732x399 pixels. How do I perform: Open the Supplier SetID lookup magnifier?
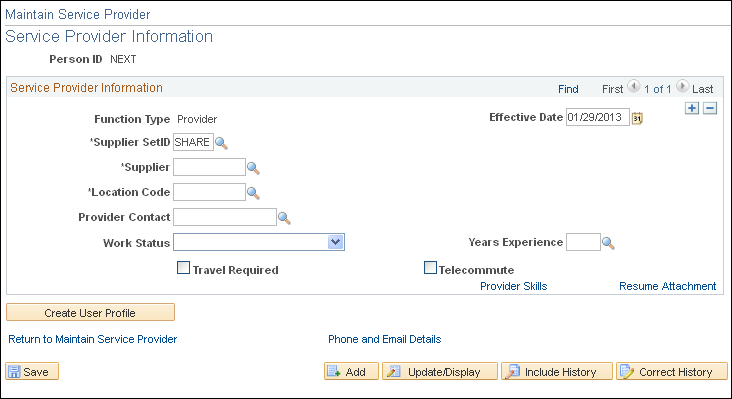tap(221, 143)
